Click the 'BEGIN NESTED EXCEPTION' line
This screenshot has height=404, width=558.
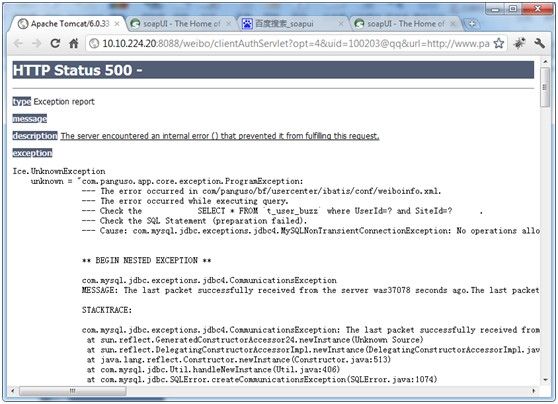pyautogui.click(x=147, y=261)
